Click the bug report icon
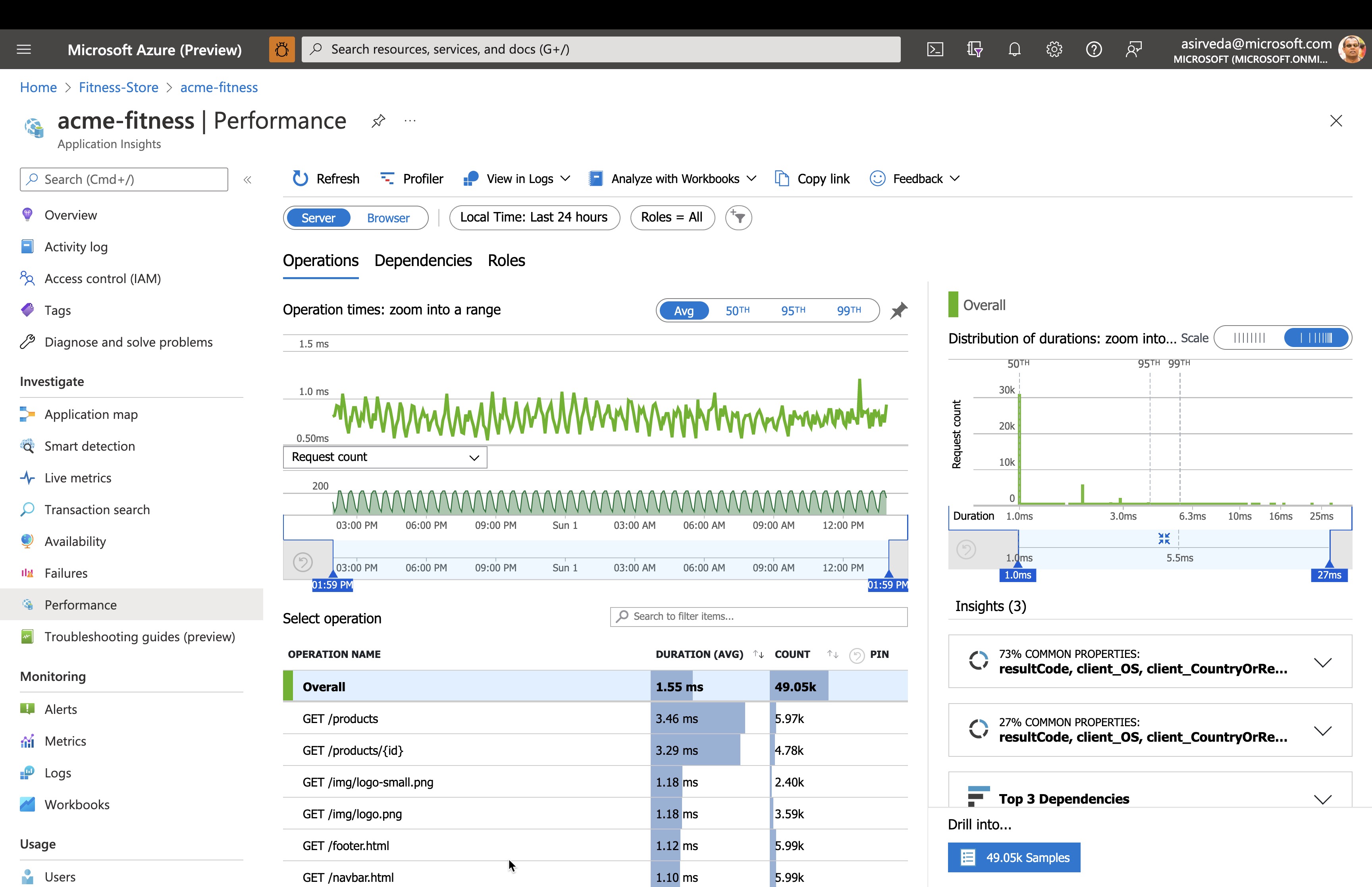 281,50
